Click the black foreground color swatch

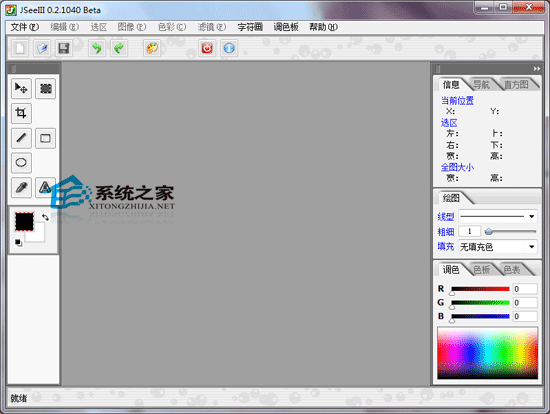[x=24, y=221]
